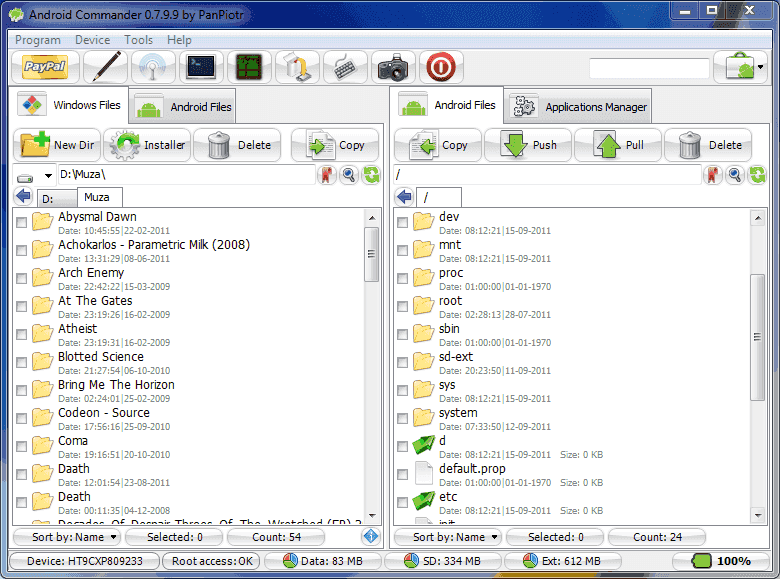Click the D:\Muza\ path field
The height and width of the screenshot is (579, 780).
click(186, 175)
